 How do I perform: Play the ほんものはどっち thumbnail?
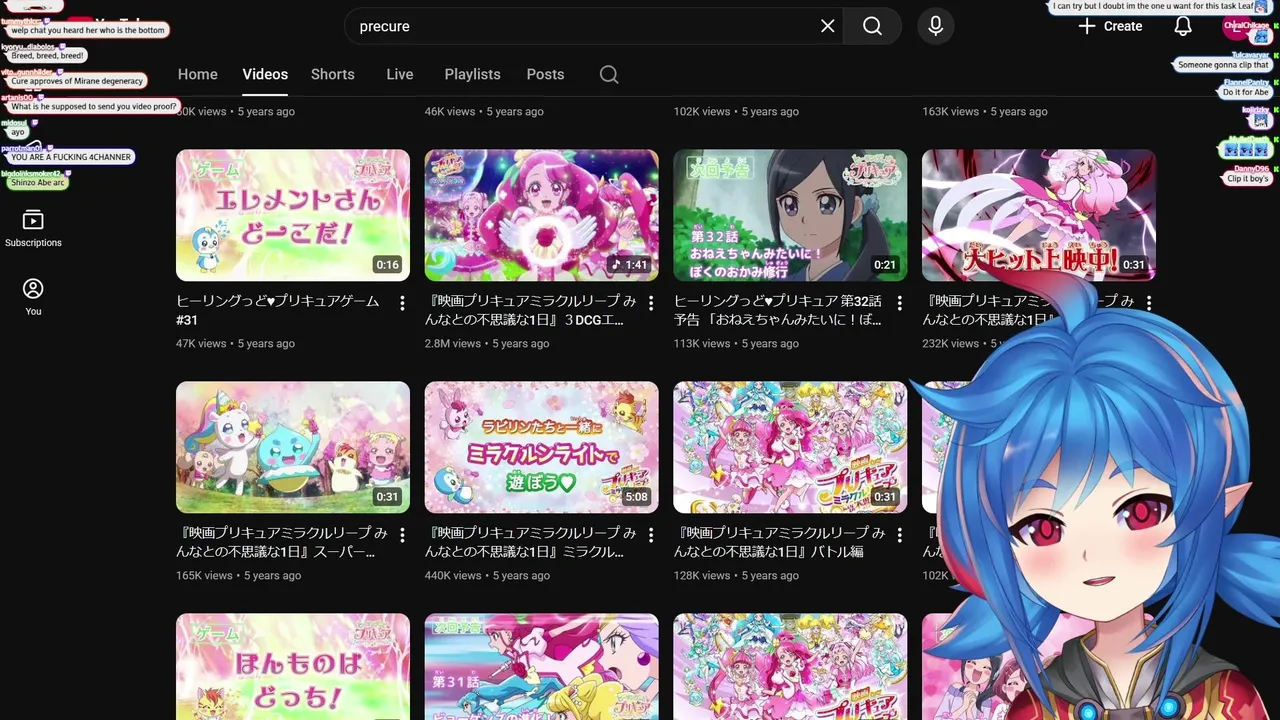(293, 666)
